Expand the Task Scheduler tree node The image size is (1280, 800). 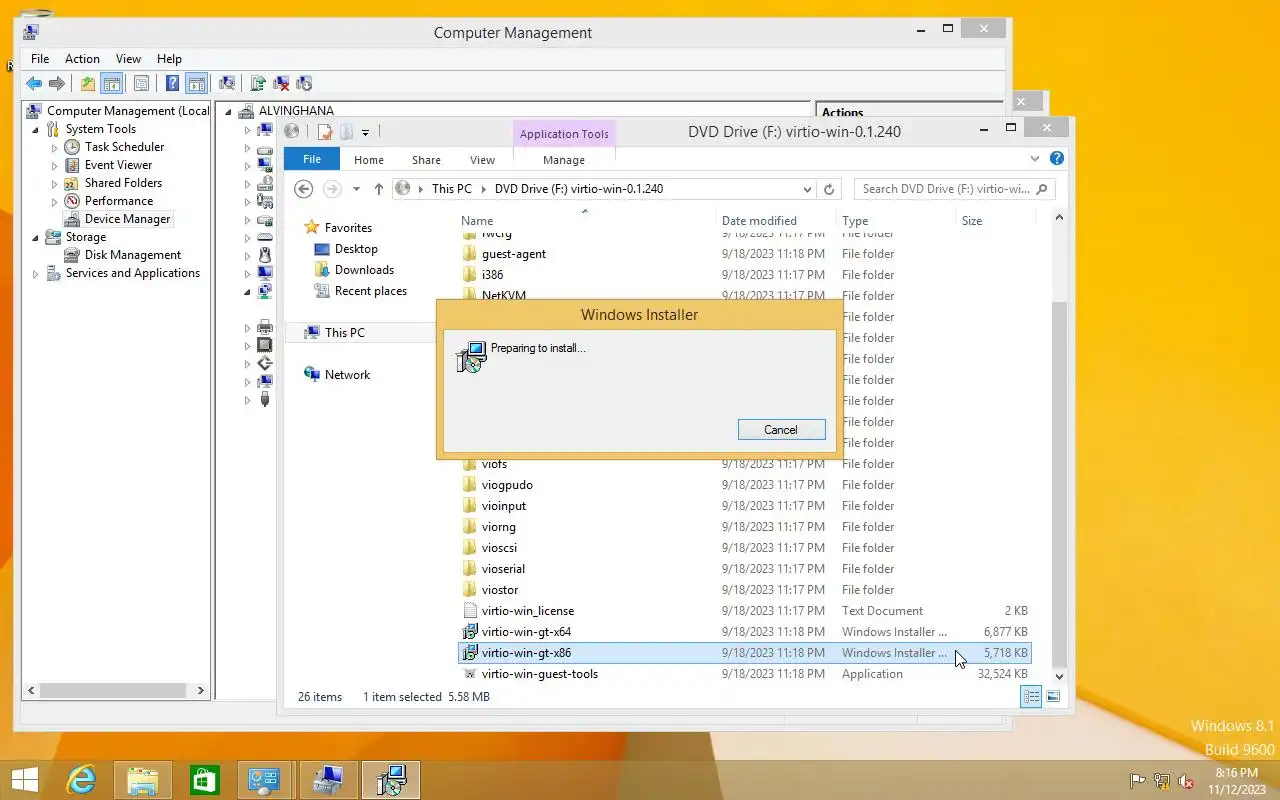click(x=55, y=148)
